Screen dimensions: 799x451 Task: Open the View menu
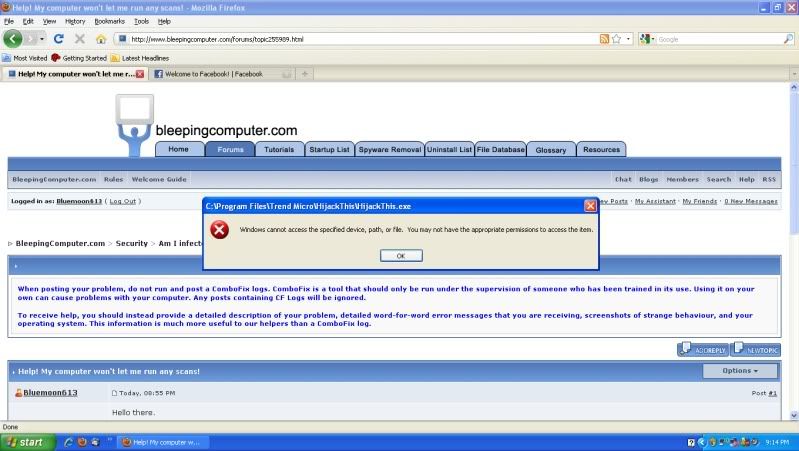coord(49,21)
